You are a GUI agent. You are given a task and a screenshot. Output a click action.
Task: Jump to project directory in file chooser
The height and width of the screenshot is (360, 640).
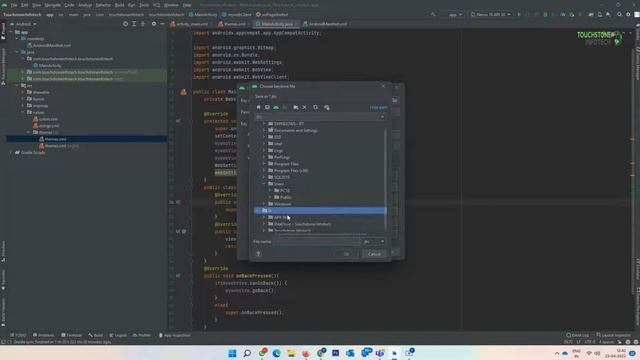coord(276,107)
